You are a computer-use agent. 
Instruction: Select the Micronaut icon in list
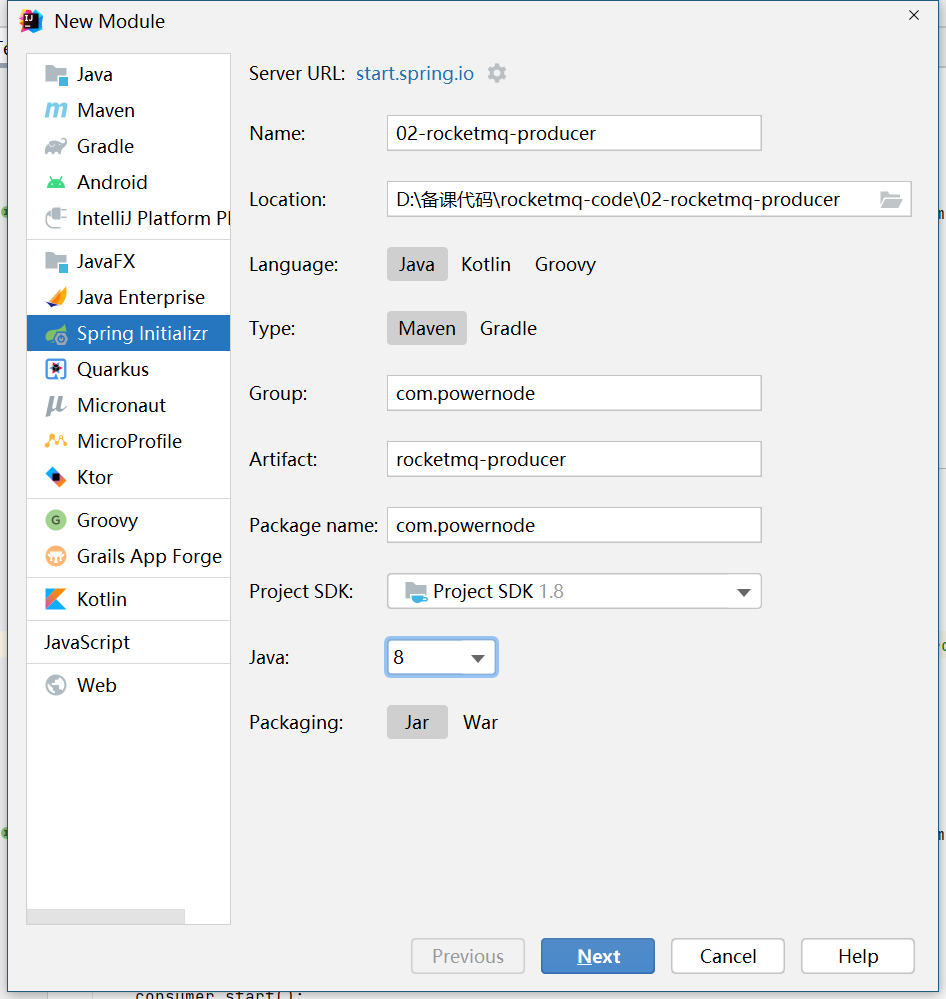[56, 406]
